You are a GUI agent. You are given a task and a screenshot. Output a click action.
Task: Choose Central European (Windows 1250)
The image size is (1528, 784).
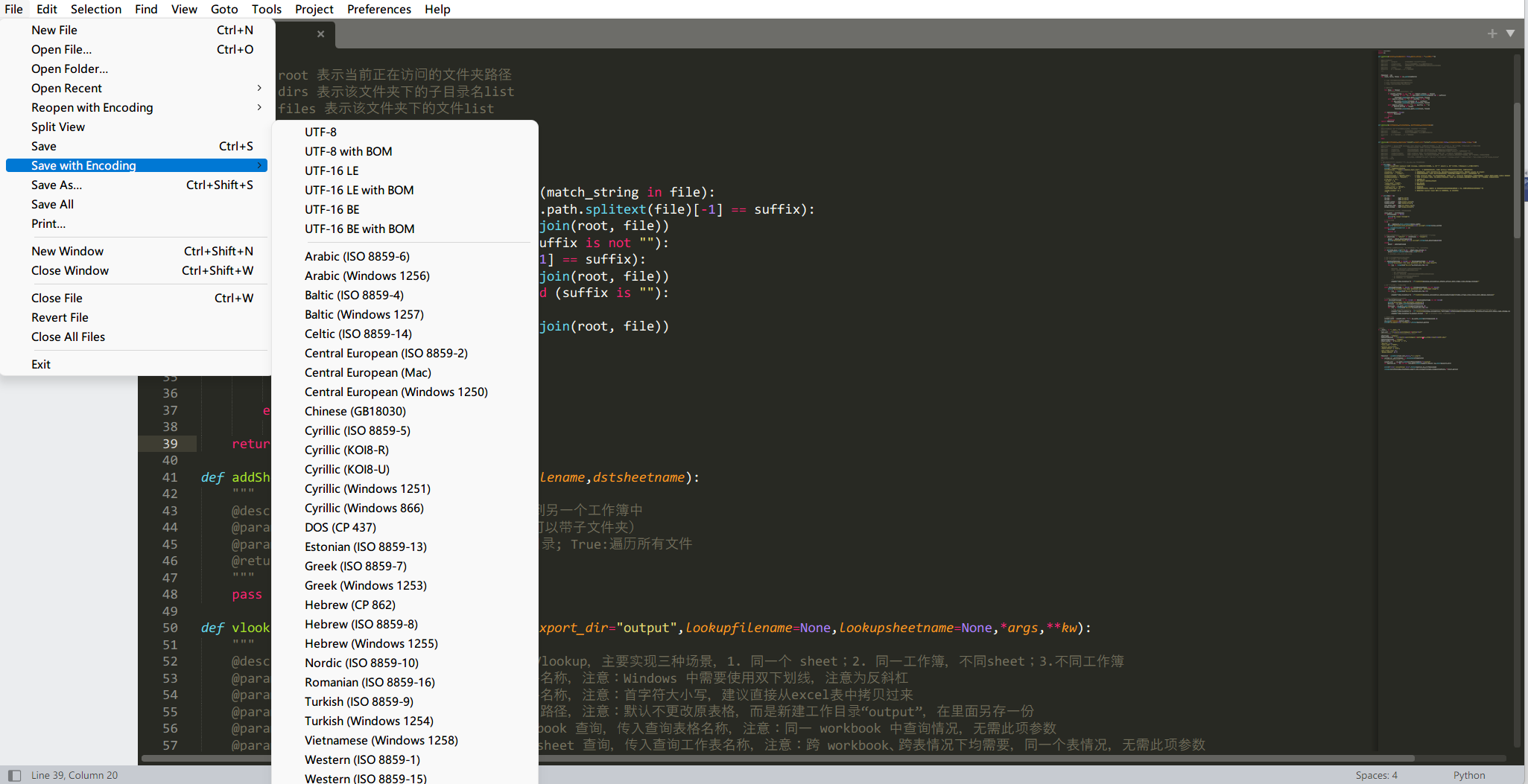tap(405, 392)
